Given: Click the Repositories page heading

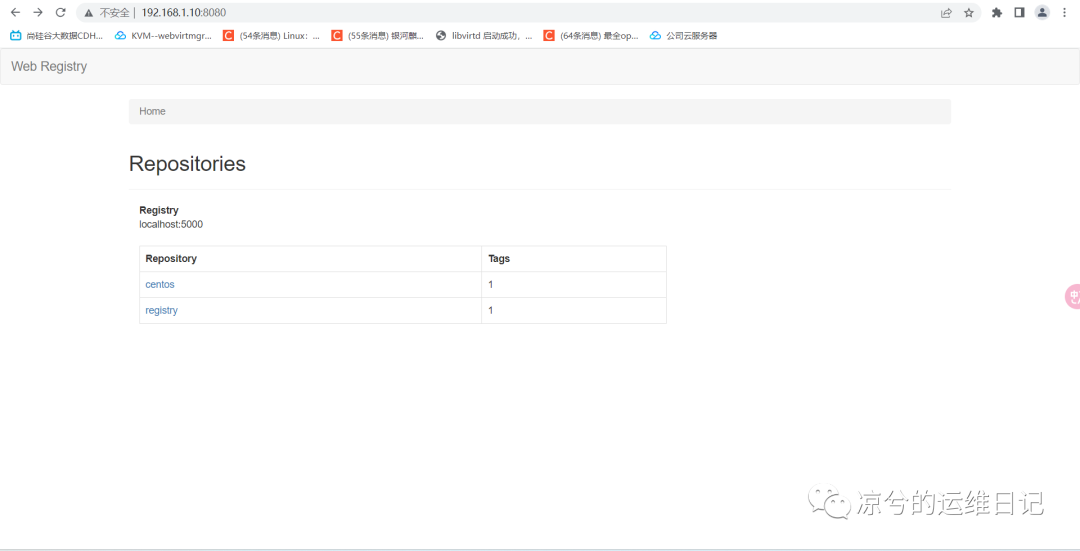Looking at the screenshot, I should (187, 164).
